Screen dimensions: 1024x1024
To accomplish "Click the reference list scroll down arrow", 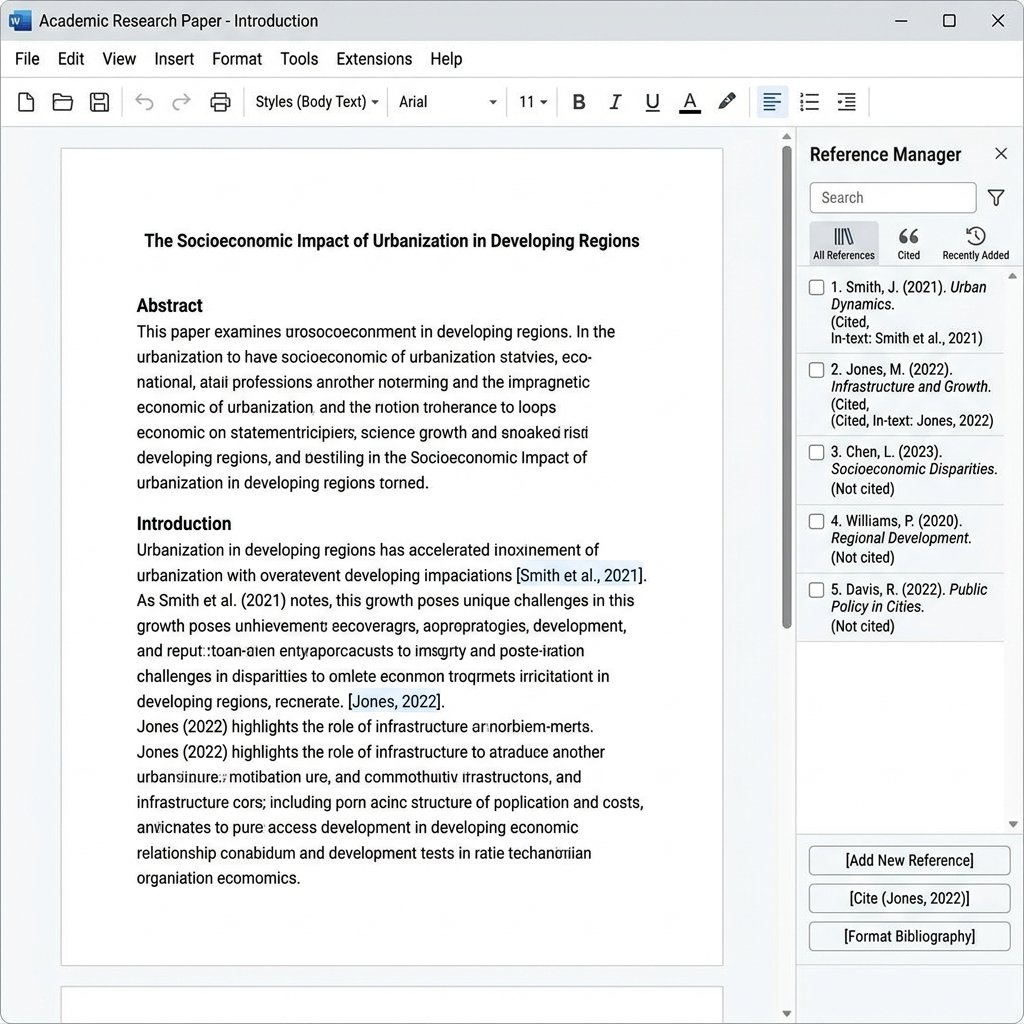I will (1013, 824).
